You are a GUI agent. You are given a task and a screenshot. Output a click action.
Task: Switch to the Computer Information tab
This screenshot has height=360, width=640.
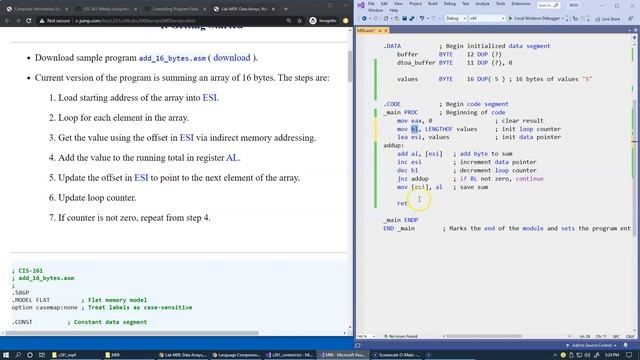click(37, 9)
